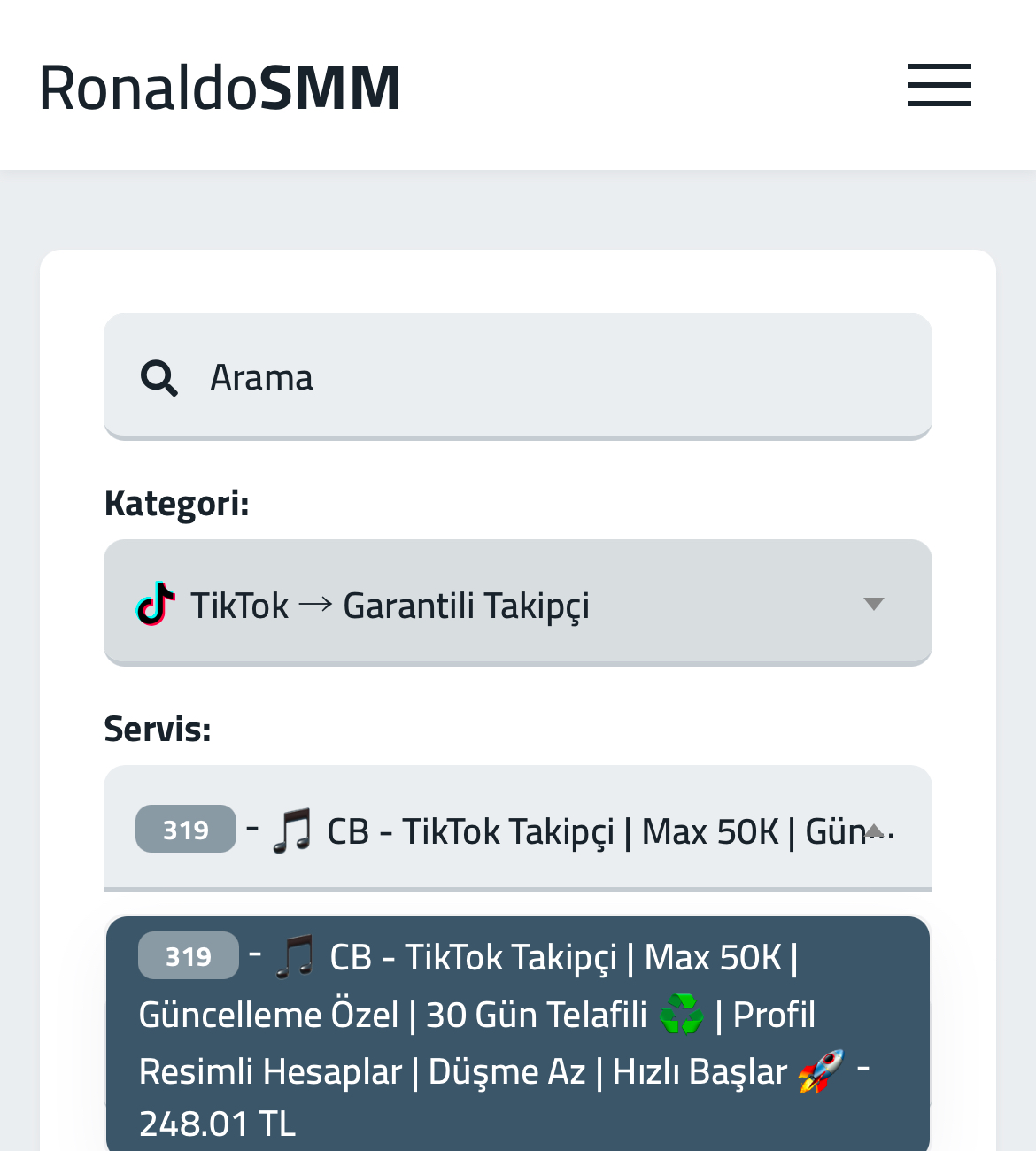Open the hamburger navigation menu
This screenshot has height=1151, width=1036.
939,85
